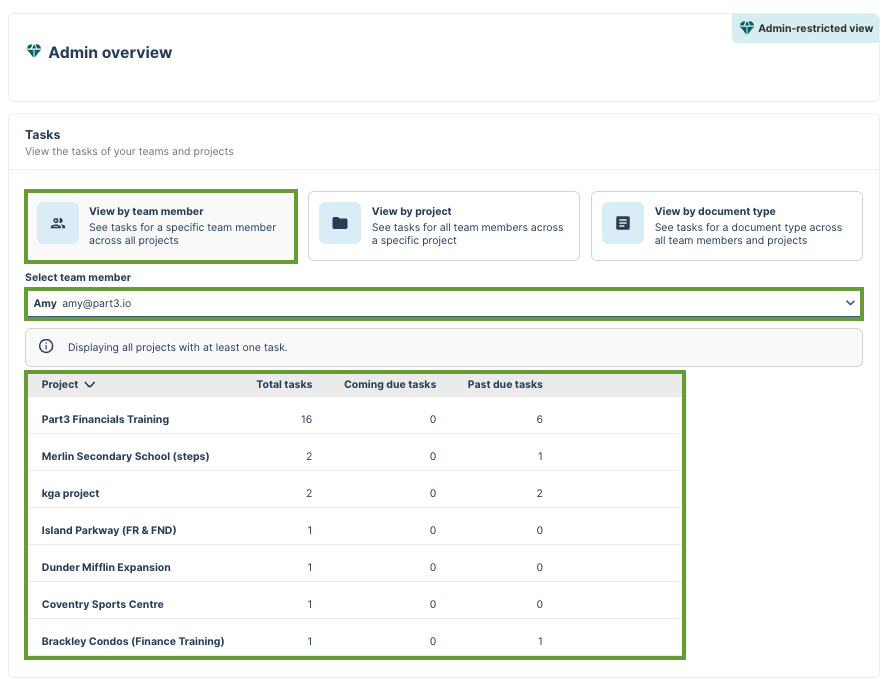The height and width of the screenshot is (694, 894).
Task: Click the Select team member label
Action: (78, 277)
